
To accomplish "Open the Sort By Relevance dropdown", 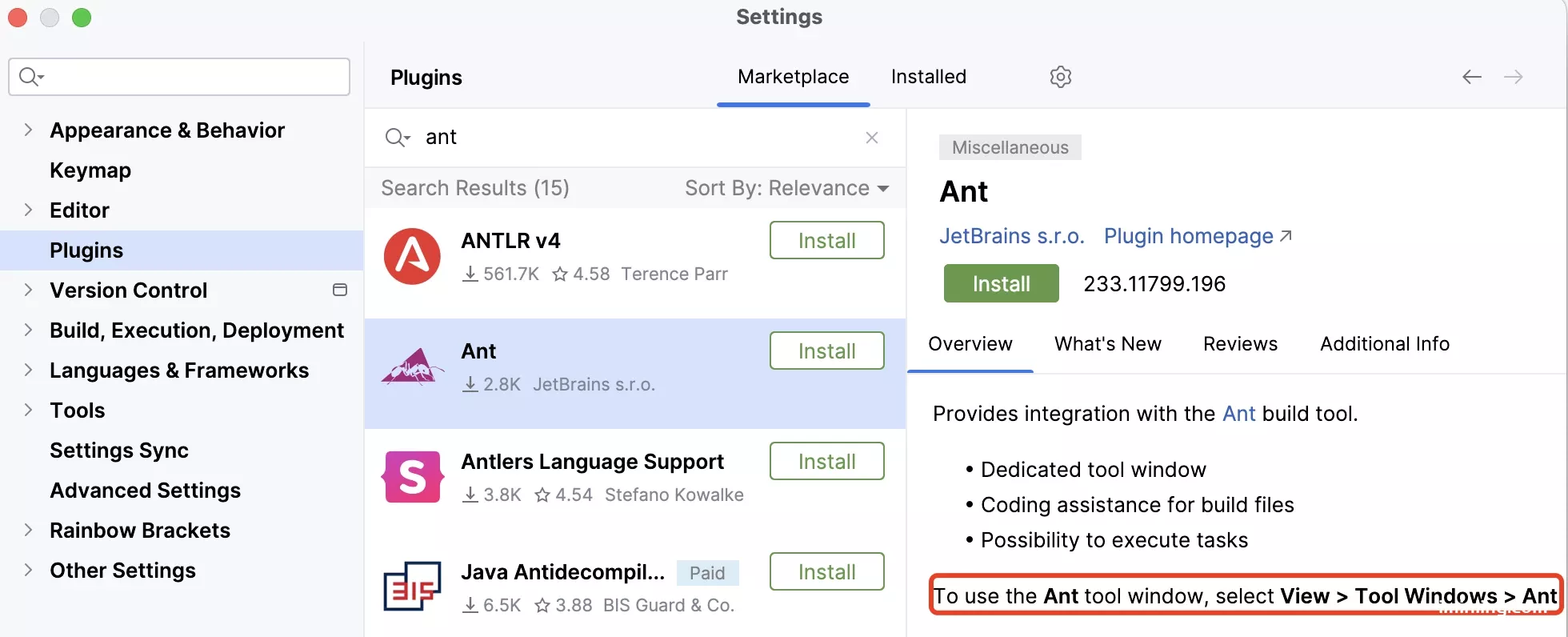I will pyautogui.click(x=787, y=188).
